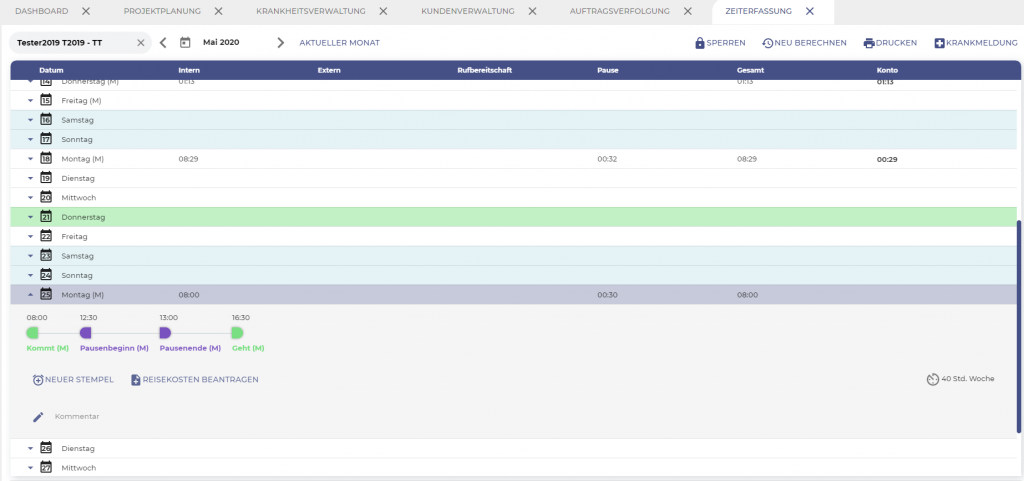
Task: Select the 16:30 Geht timeline marker
Action: coord(237,332)
